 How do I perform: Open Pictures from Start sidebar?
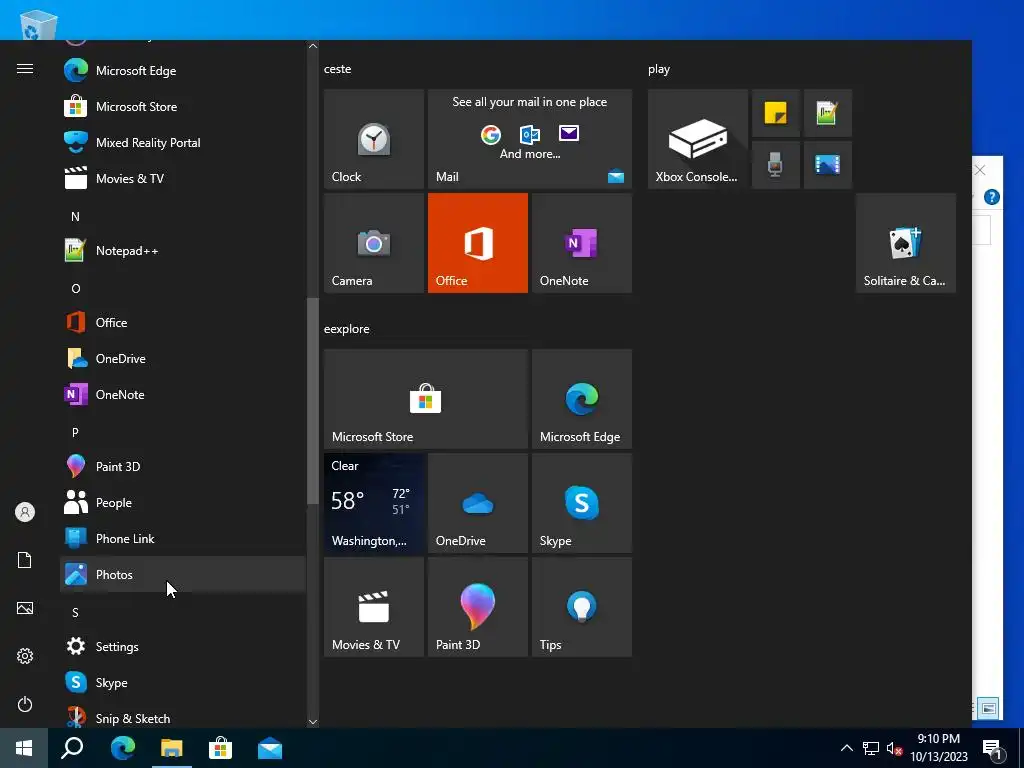pos(25,608)
